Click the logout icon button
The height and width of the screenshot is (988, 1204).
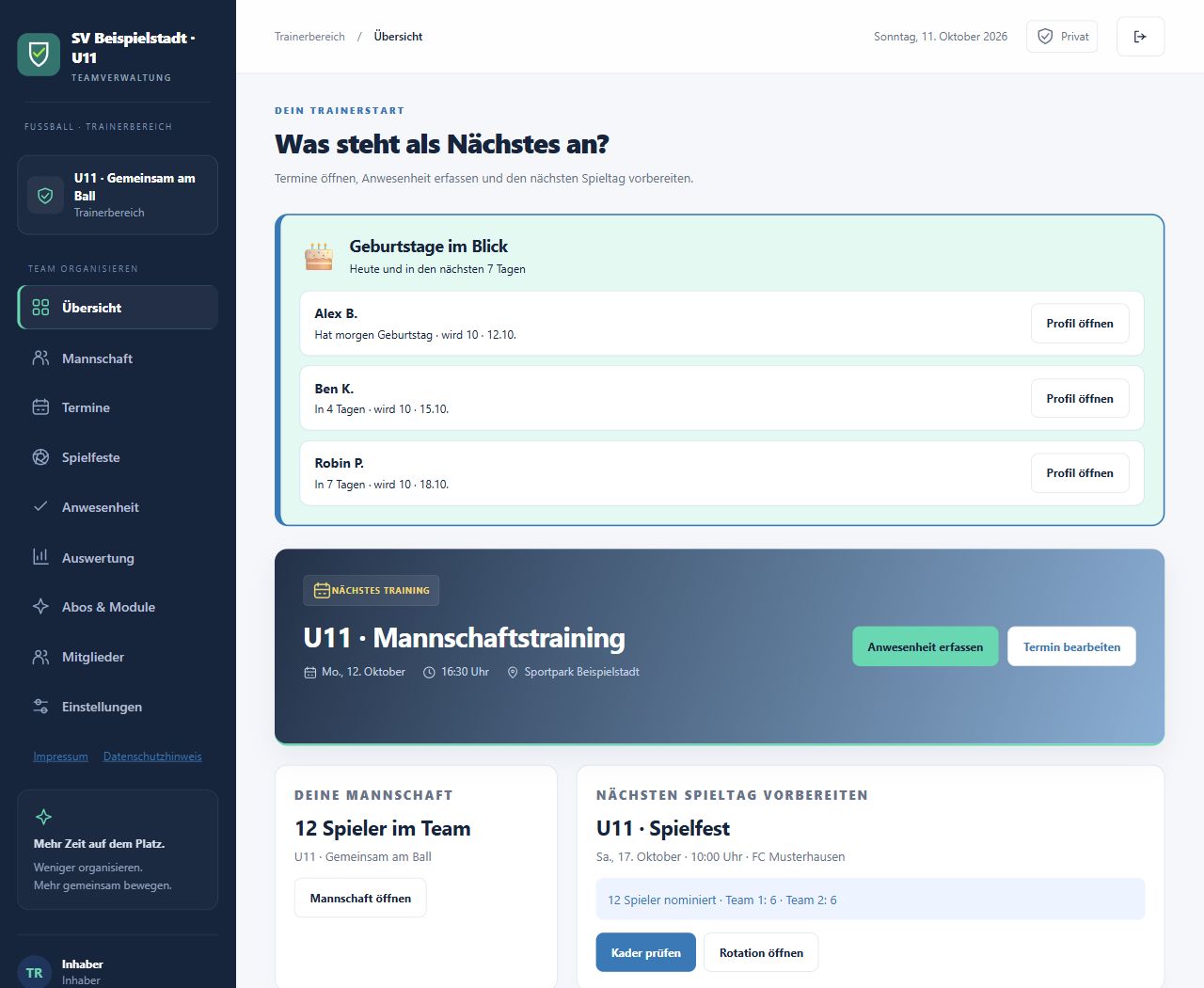[x=1140, y=37]
